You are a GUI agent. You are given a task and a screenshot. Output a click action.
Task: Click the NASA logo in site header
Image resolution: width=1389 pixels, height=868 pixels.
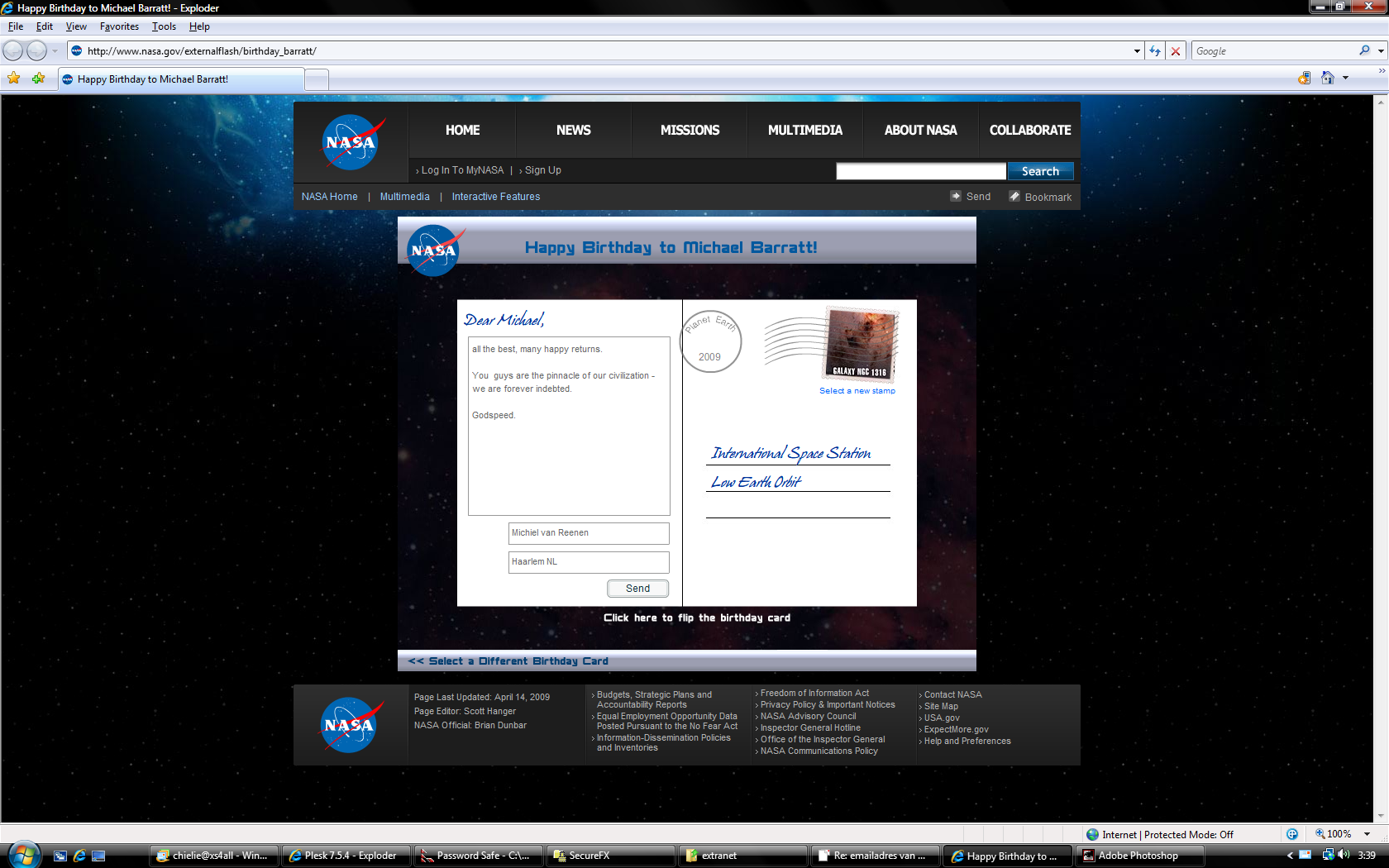click(353, 142)
